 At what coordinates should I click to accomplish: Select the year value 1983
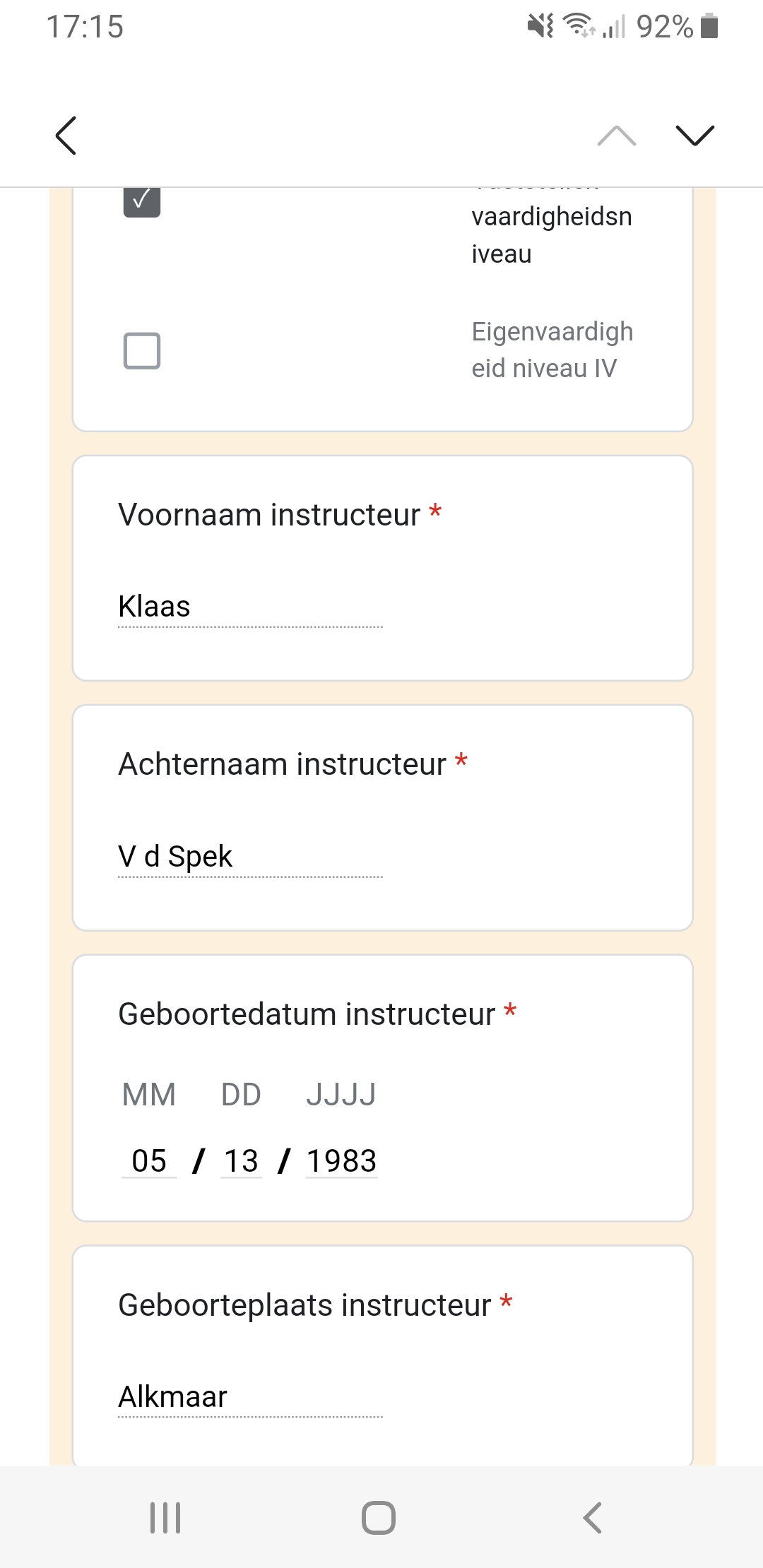point(341,1161)
